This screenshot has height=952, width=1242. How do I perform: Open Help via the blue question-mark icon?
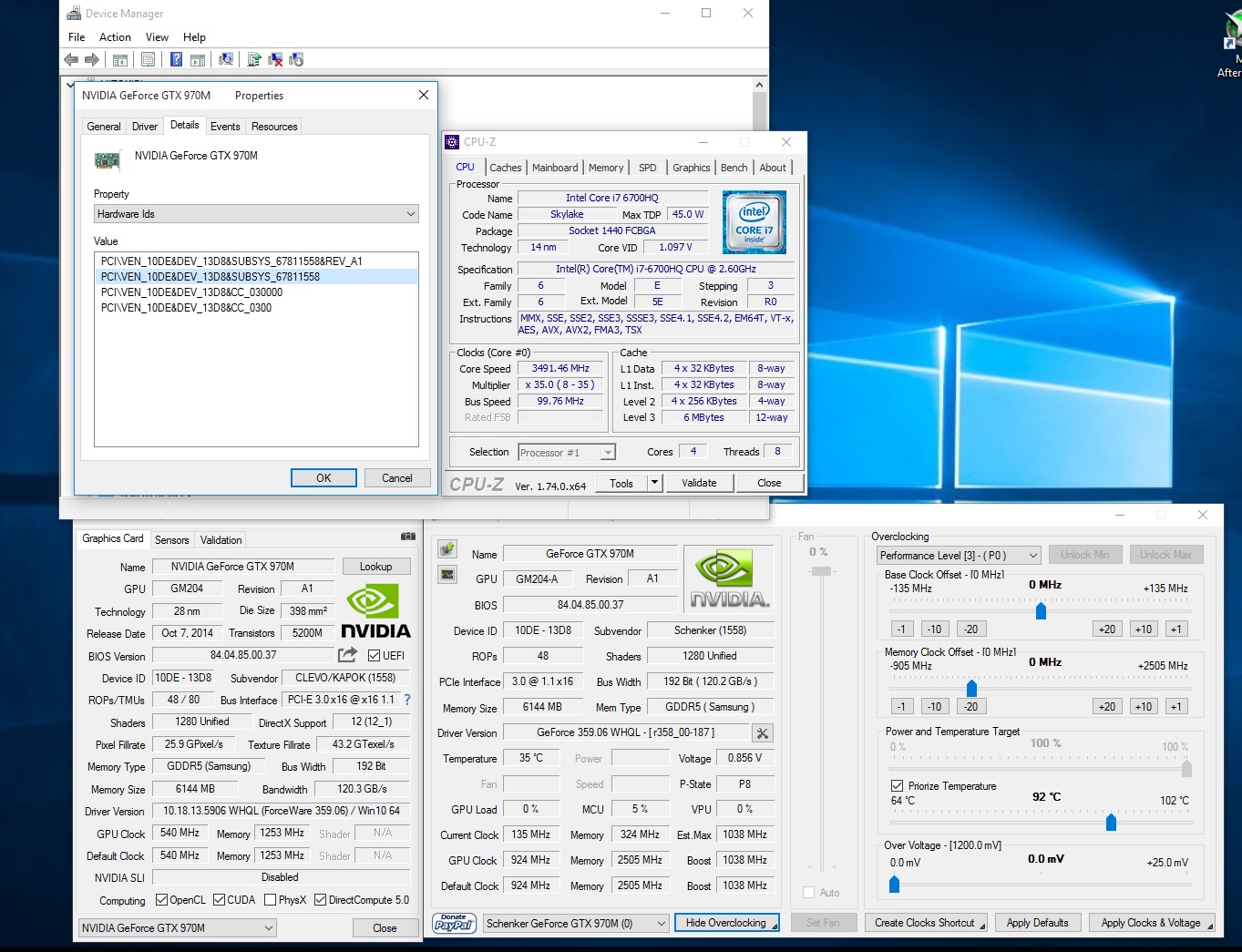[x=176, y=59]
